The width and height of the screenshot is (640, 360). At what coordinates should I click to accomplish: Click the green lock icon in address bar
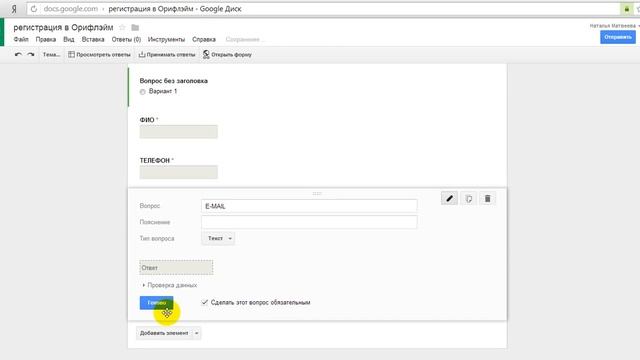point(627,9)
